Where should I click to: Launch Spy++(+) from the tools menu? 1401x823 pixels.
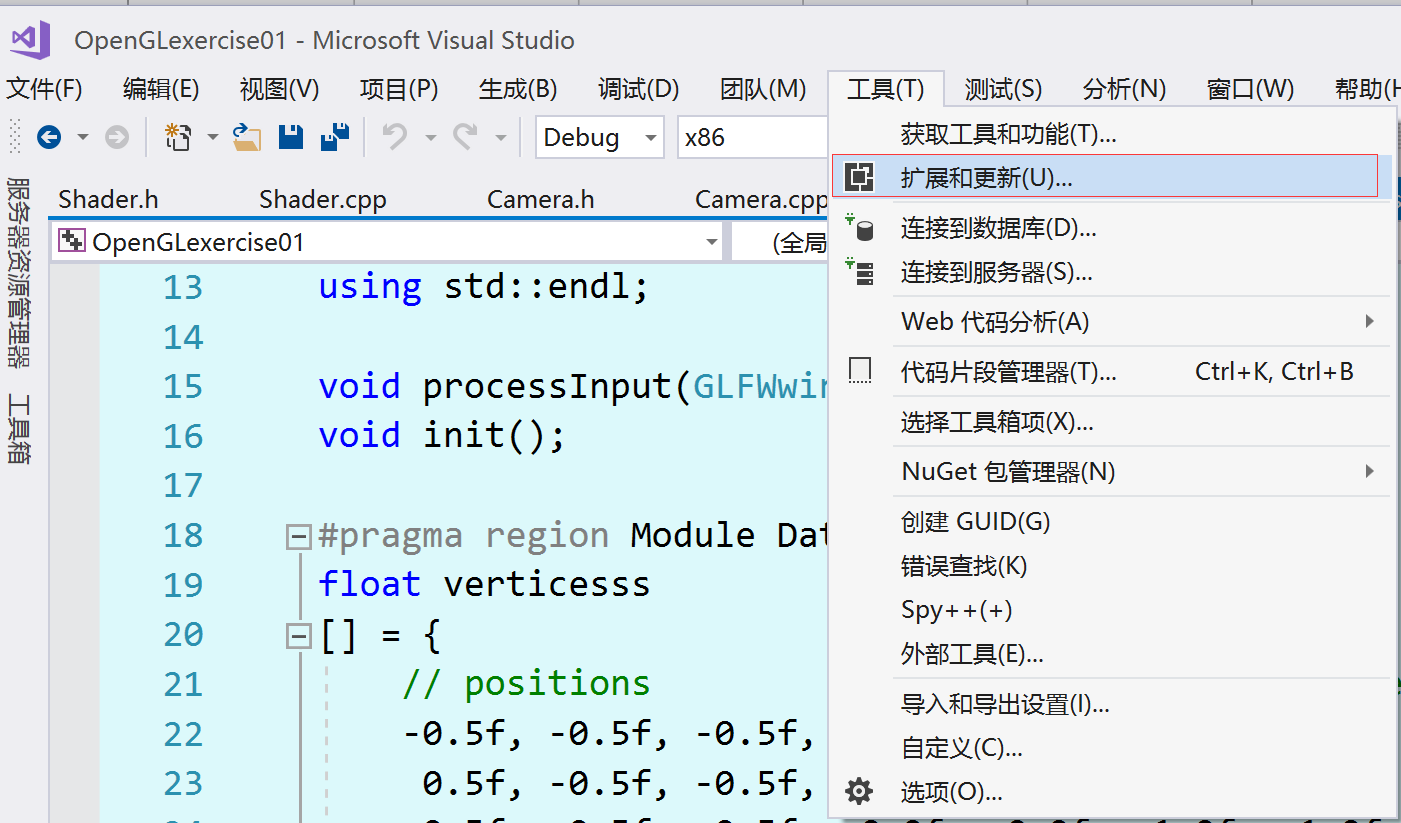[x=1112, y=610]
